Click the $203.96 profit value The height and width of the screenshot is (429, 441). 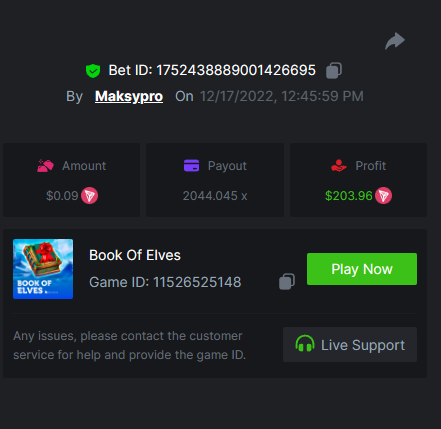click(349, 196)
